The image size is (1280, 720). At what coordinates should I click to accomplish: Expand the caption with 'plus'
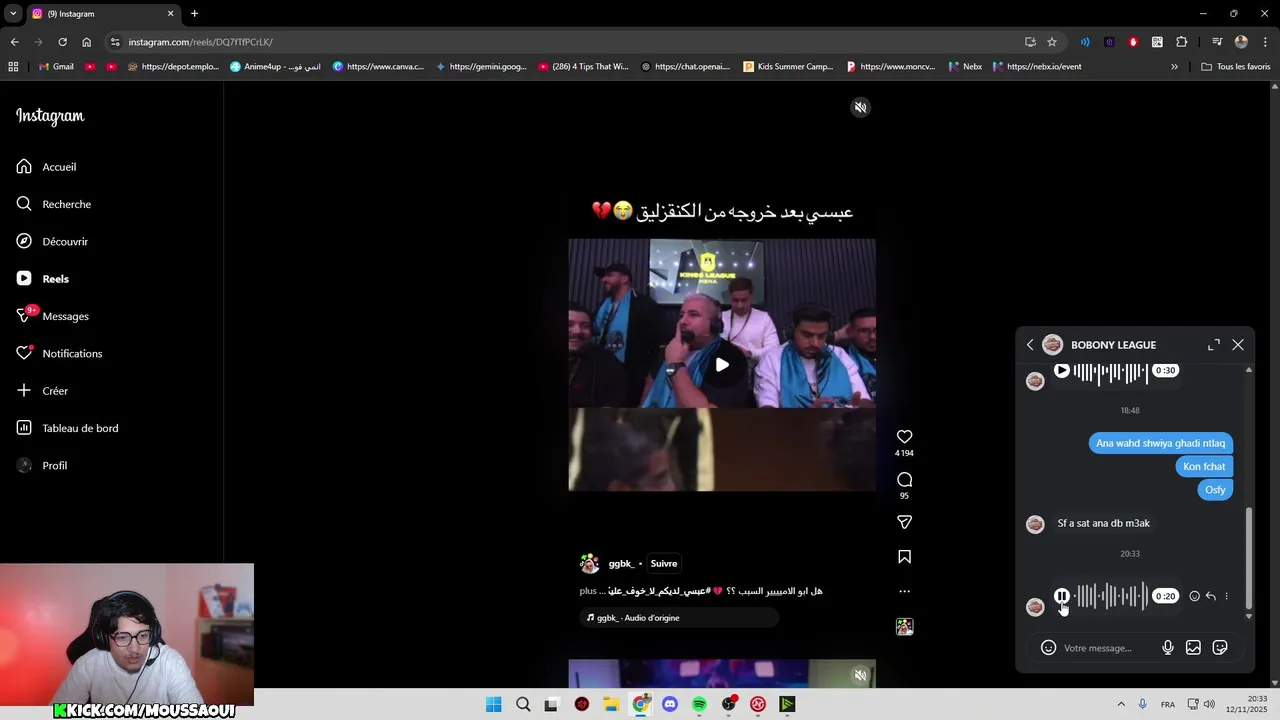coord(588,591)
